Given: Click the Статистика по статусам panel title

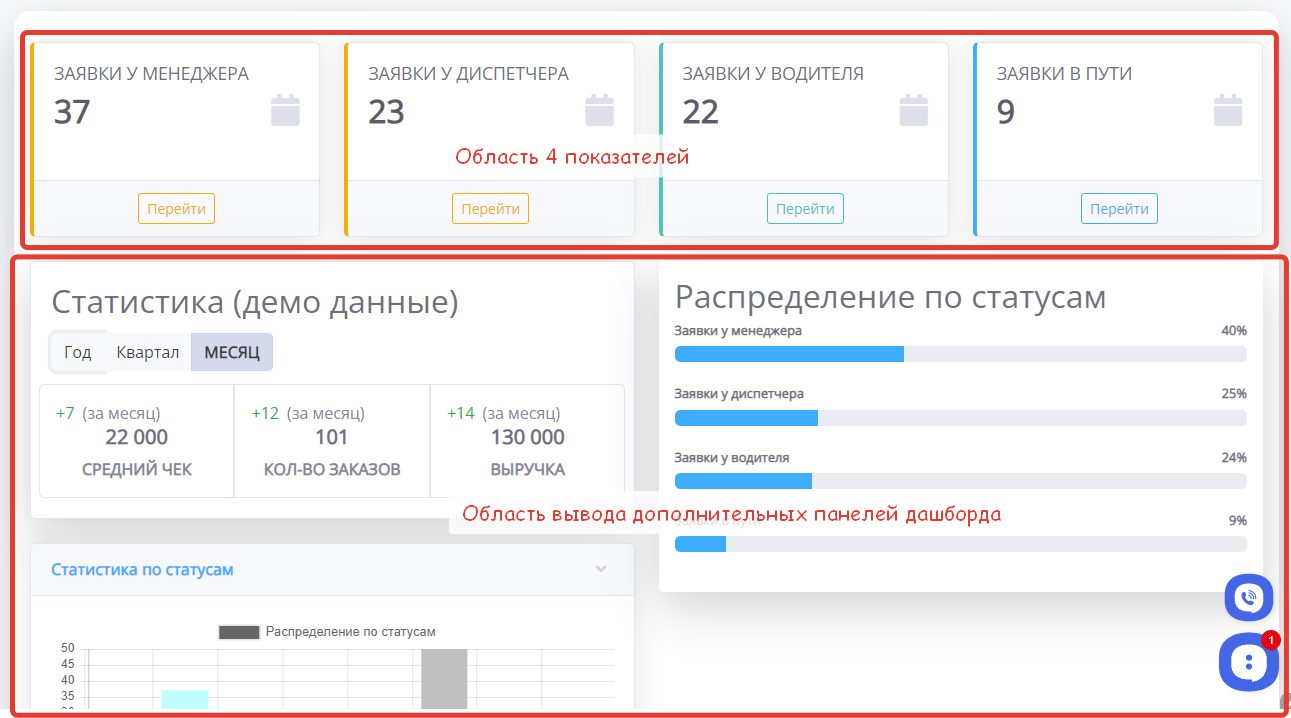Looking at the screenshot, I should click(142, 569).
